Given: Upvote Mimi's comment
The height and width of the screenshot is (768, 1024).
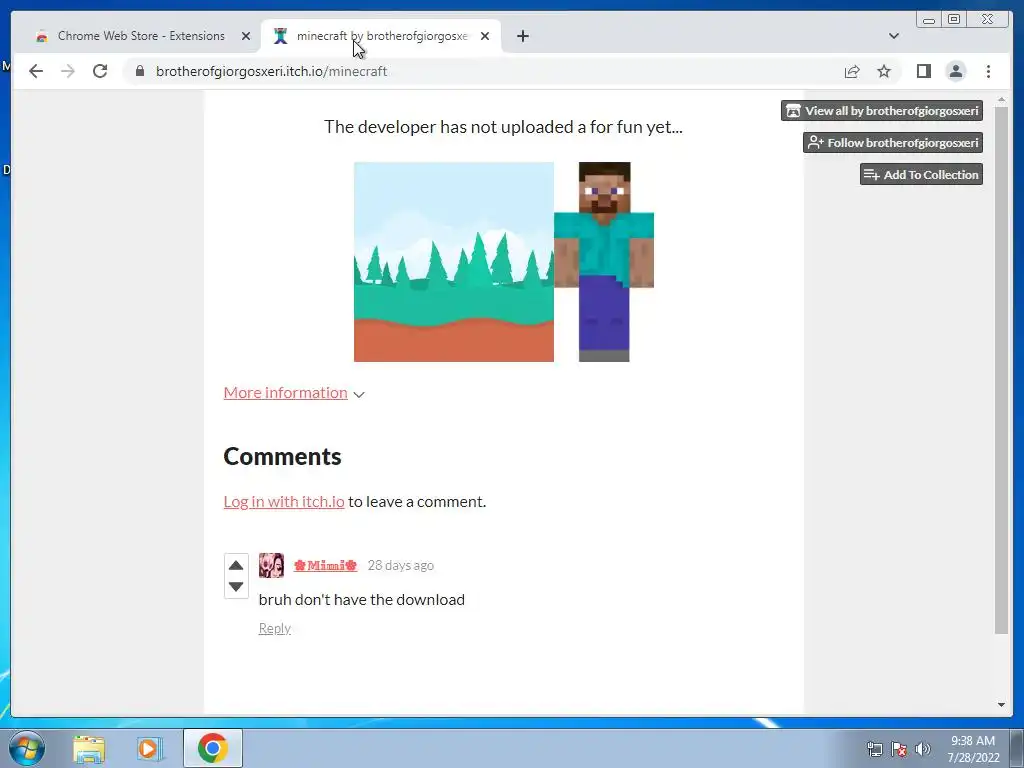Looking at the screenshot, I should click(x=236, y=566).
